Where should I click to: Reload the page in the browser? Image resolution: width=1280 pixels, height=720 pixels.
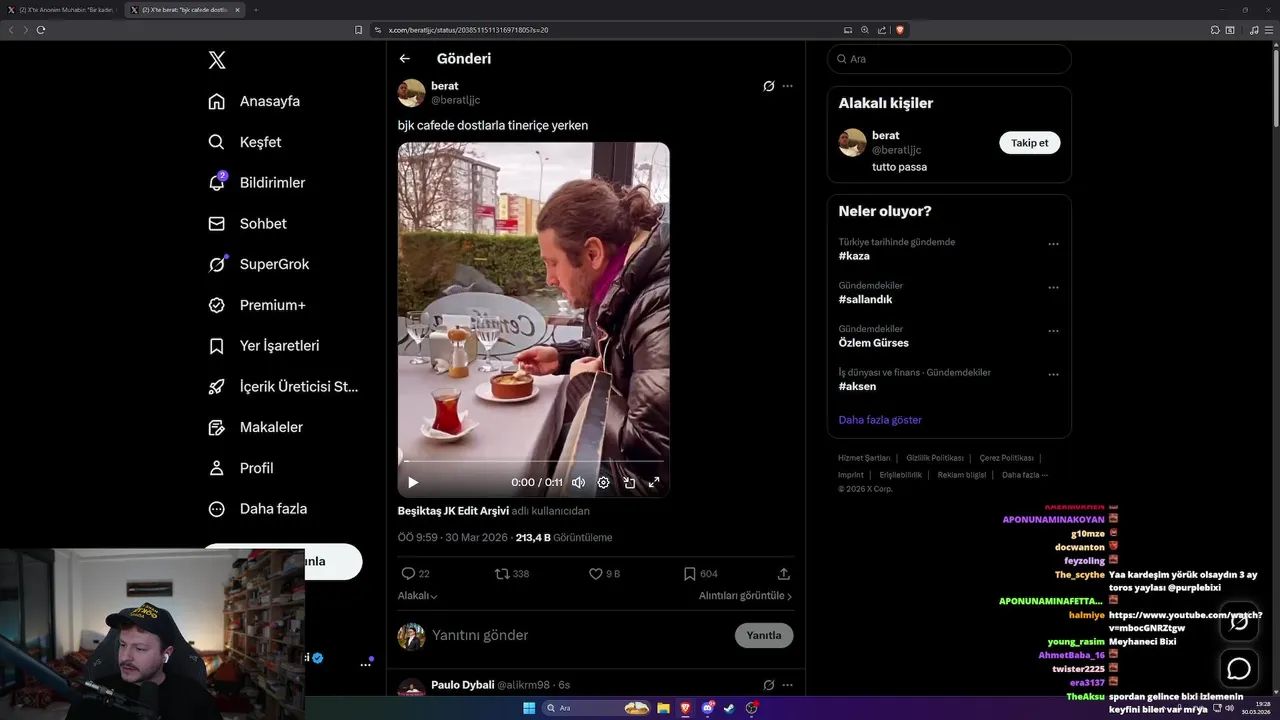pyautogui.click(x=41, y=30)
